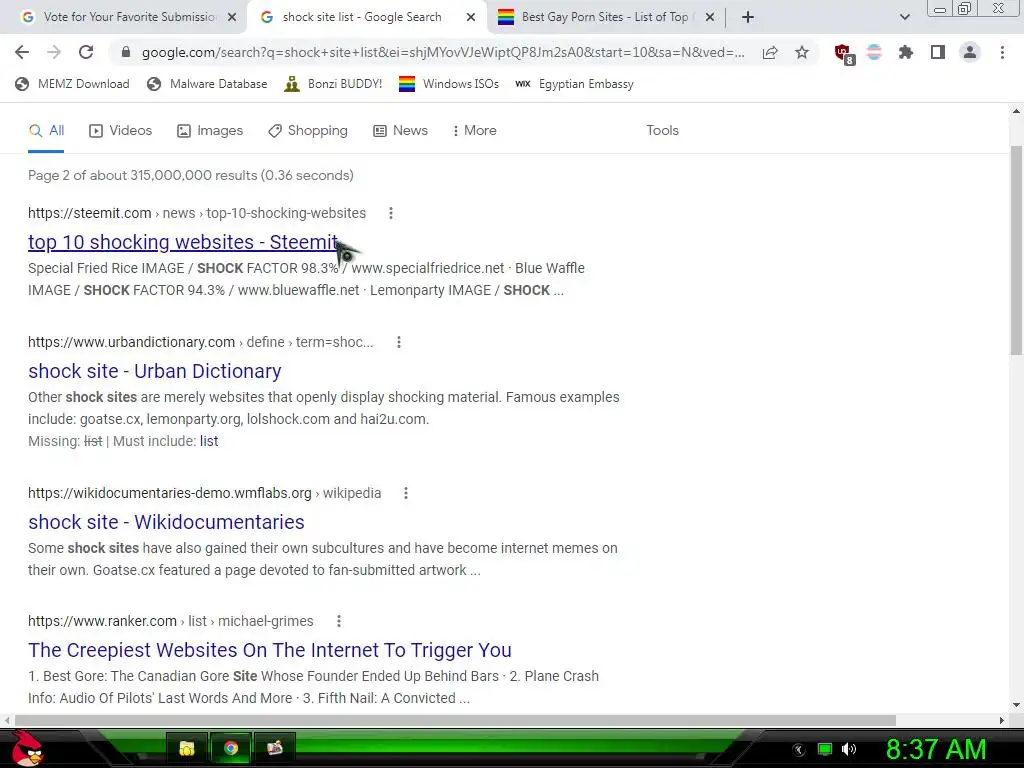Open the striped flag extension icon
Screen dimensions: 1024x768
[874, 52]
